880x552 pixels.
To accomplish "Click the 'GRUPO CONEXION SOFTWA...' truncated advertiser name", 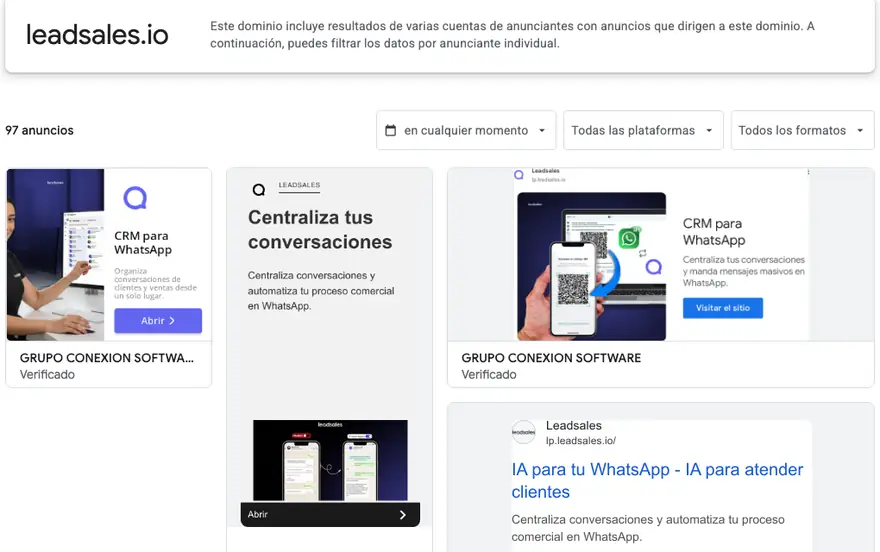I will point(107,358).
